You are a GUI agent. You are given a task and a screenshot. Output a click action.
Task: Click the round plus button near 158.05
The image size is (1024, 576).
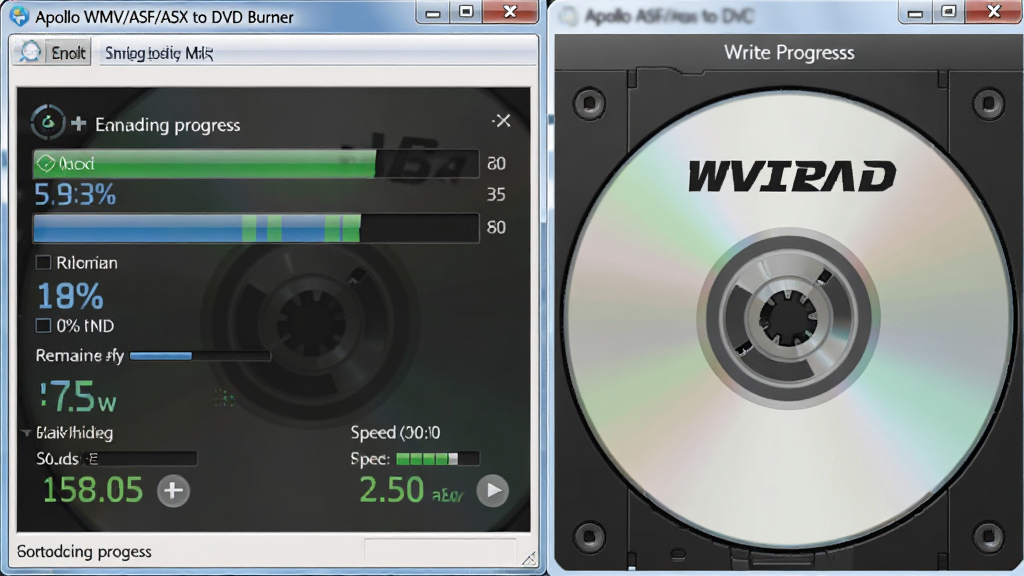pyautogui.click(x=173, y=490)
